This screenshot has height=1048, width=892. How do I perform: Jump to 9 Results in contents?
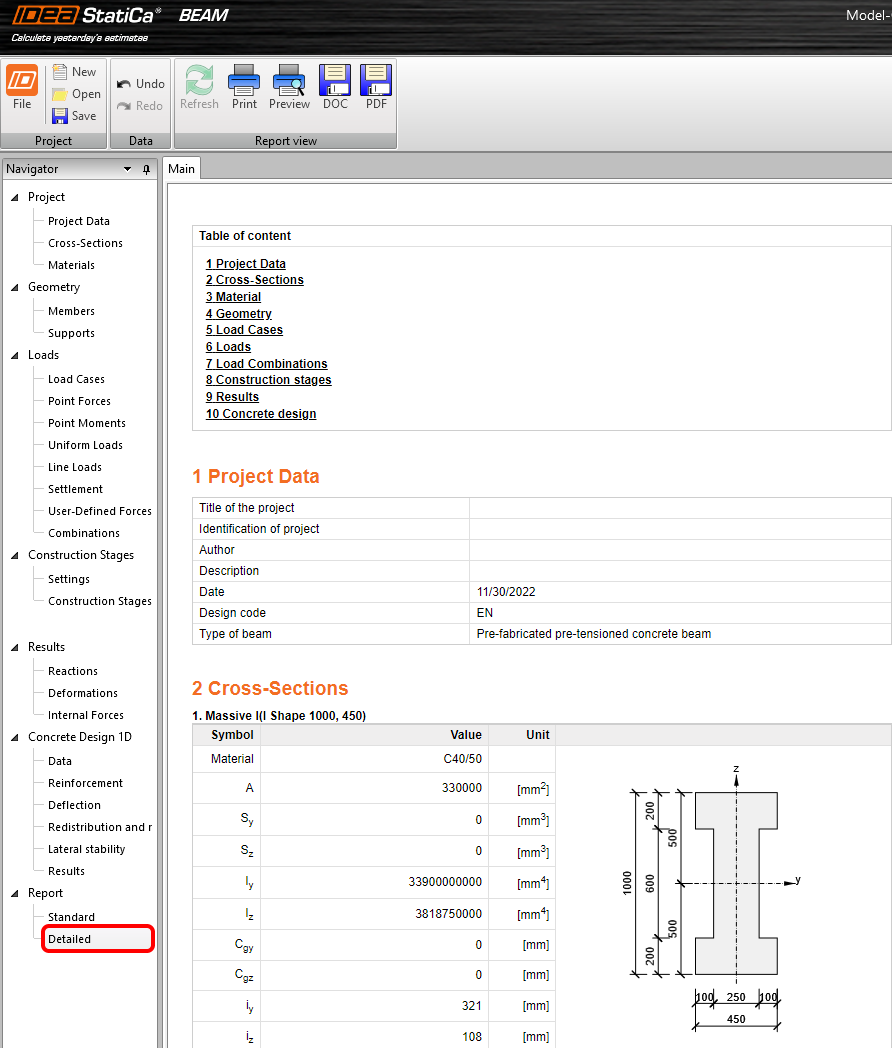pyautogui.click(x=232, y=397)
